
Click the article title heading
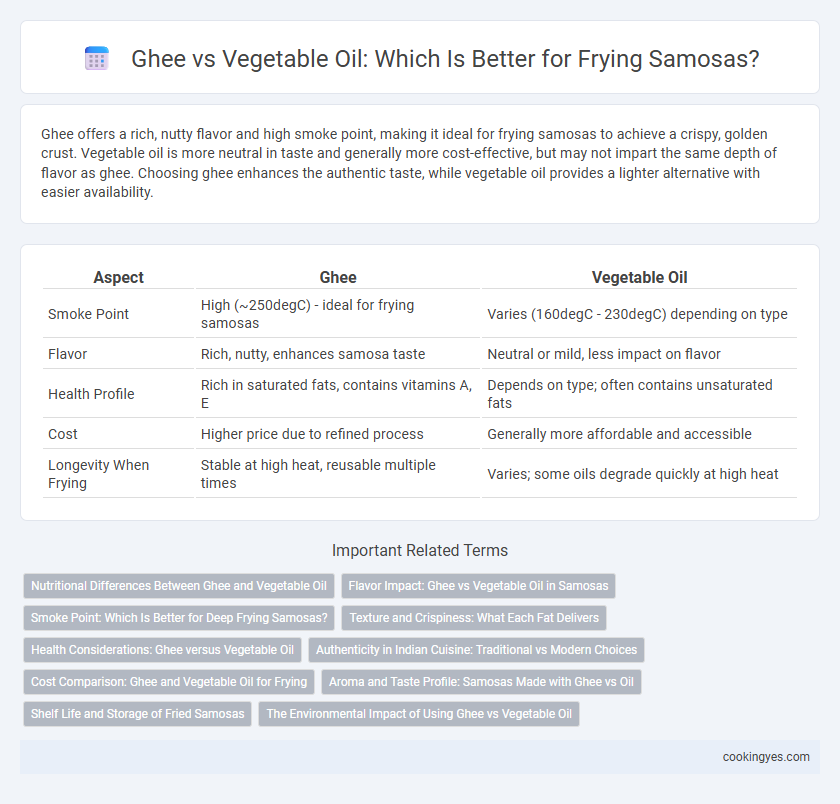(445, 58)
